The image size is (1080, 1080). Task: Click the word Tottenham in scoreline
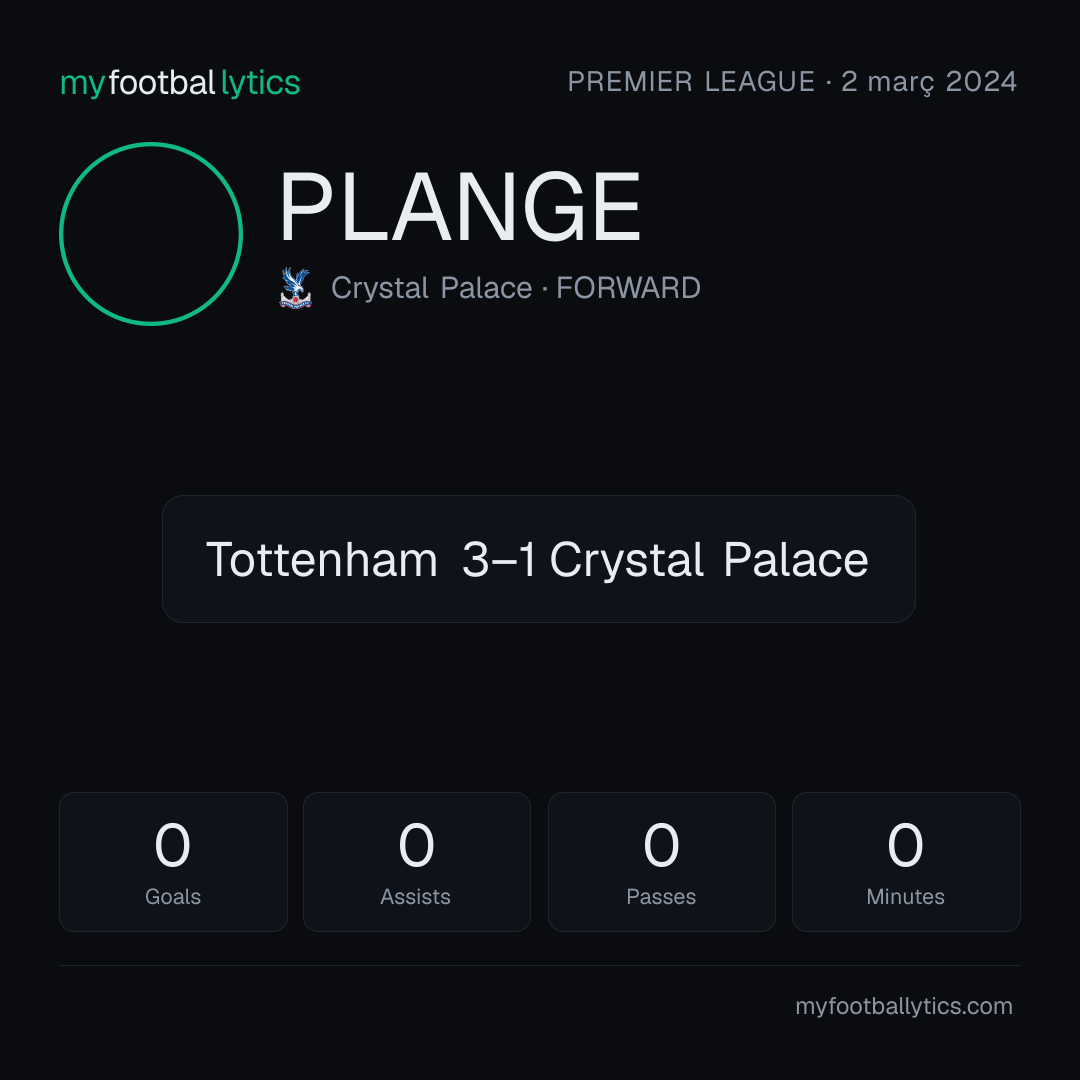tap(322, 559)
